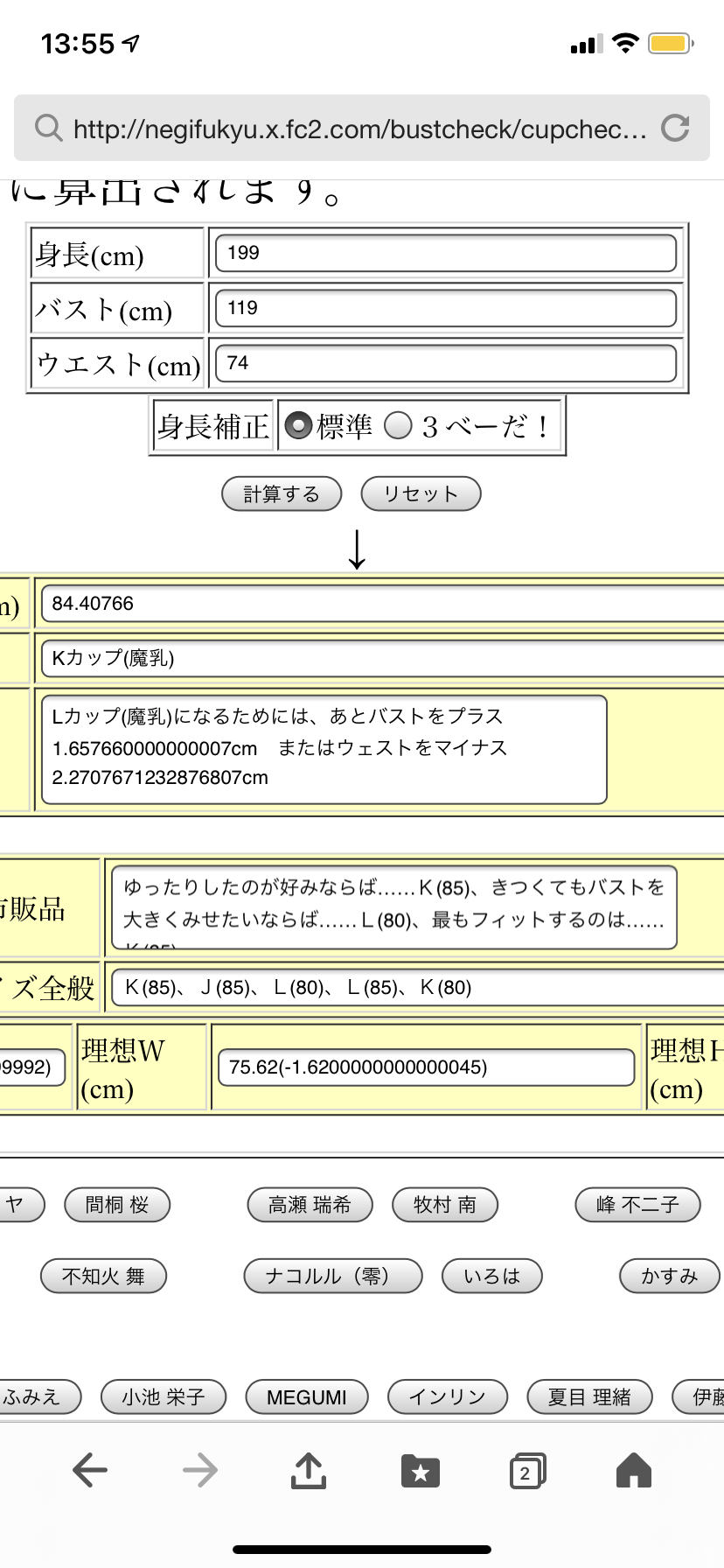
Task: Tap the Wi-Fi status icon
Action: (626, 43)
